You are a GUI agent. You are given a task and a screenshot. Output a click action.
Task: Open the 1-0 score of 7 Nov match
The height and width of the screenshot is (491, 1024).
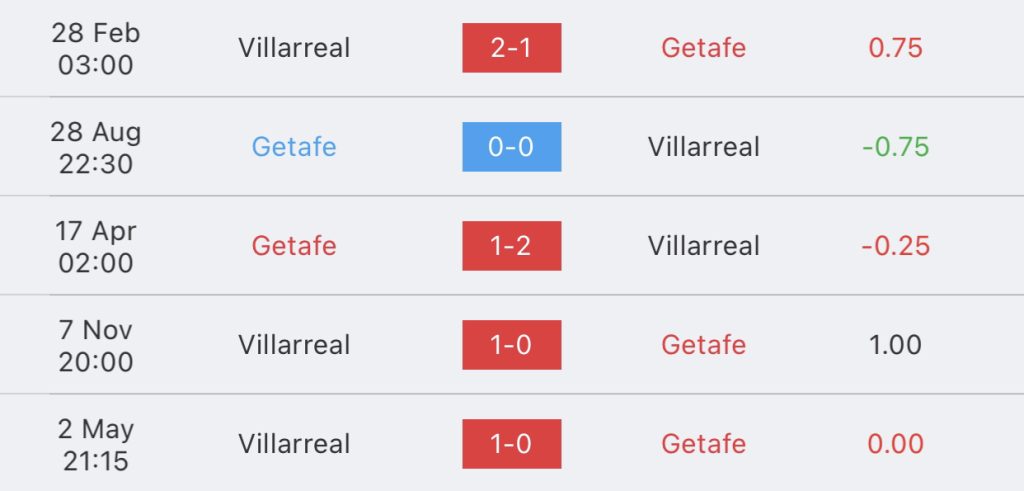(511, 345)
